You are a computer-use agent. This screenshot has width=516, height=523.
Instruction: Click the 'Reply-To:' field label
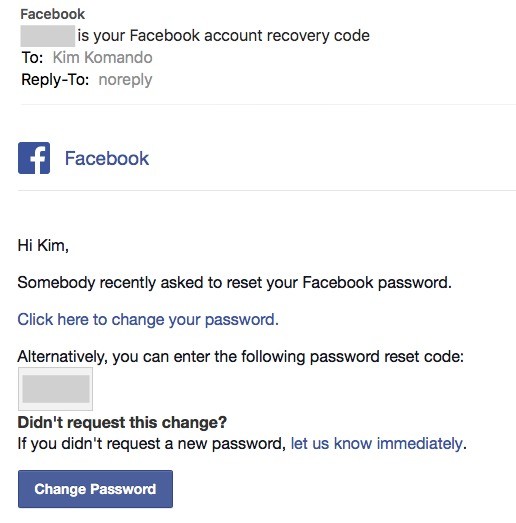(x=55, y=80)
